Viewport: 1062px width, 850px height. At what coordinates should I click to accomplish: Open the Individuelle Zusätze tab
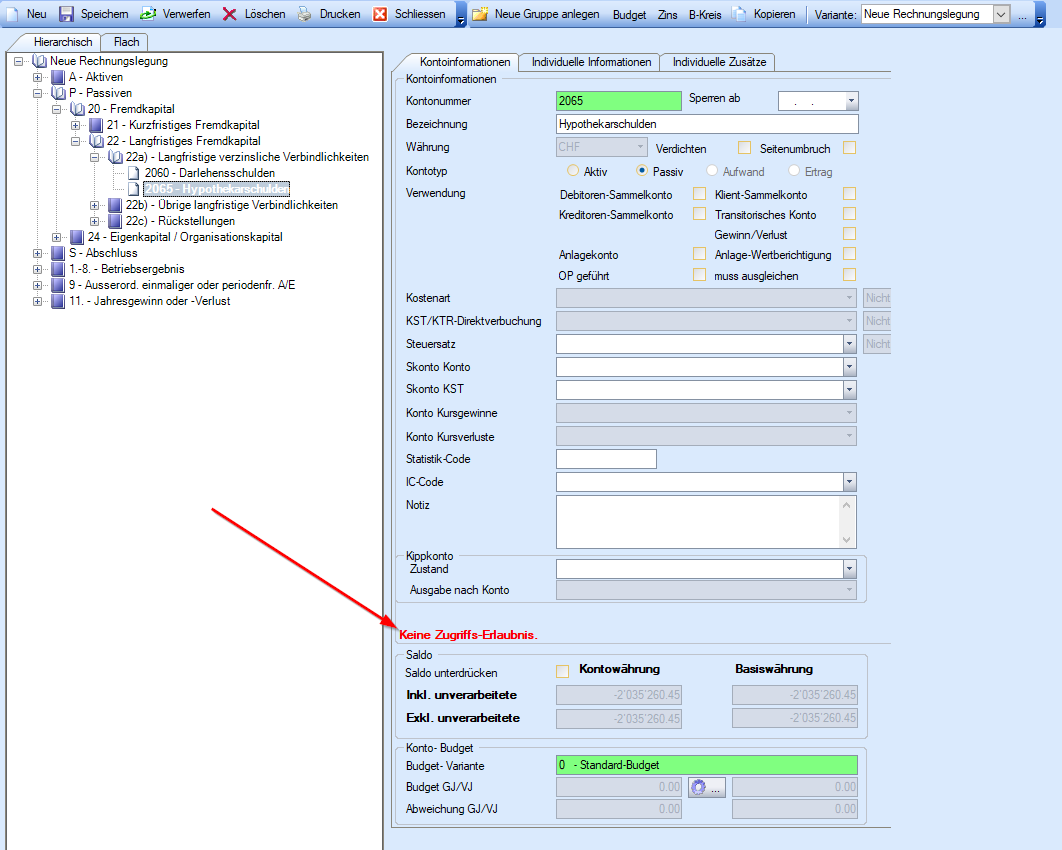pyautogui.click(x=719, y=62)
